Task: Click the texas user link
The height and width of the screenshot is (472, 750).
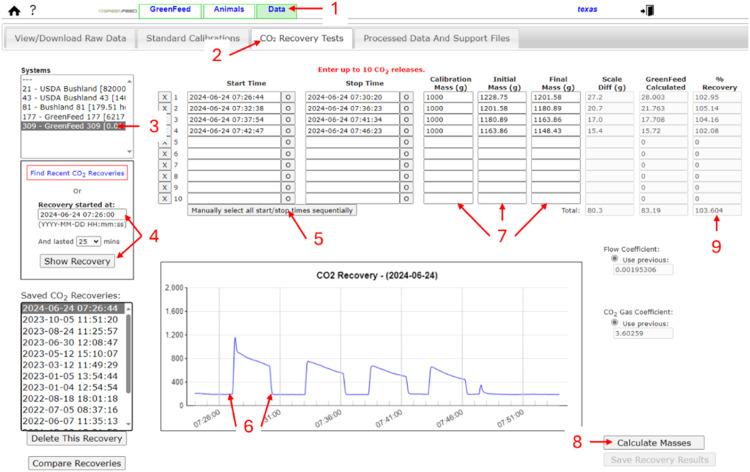Action: point(587,9)
